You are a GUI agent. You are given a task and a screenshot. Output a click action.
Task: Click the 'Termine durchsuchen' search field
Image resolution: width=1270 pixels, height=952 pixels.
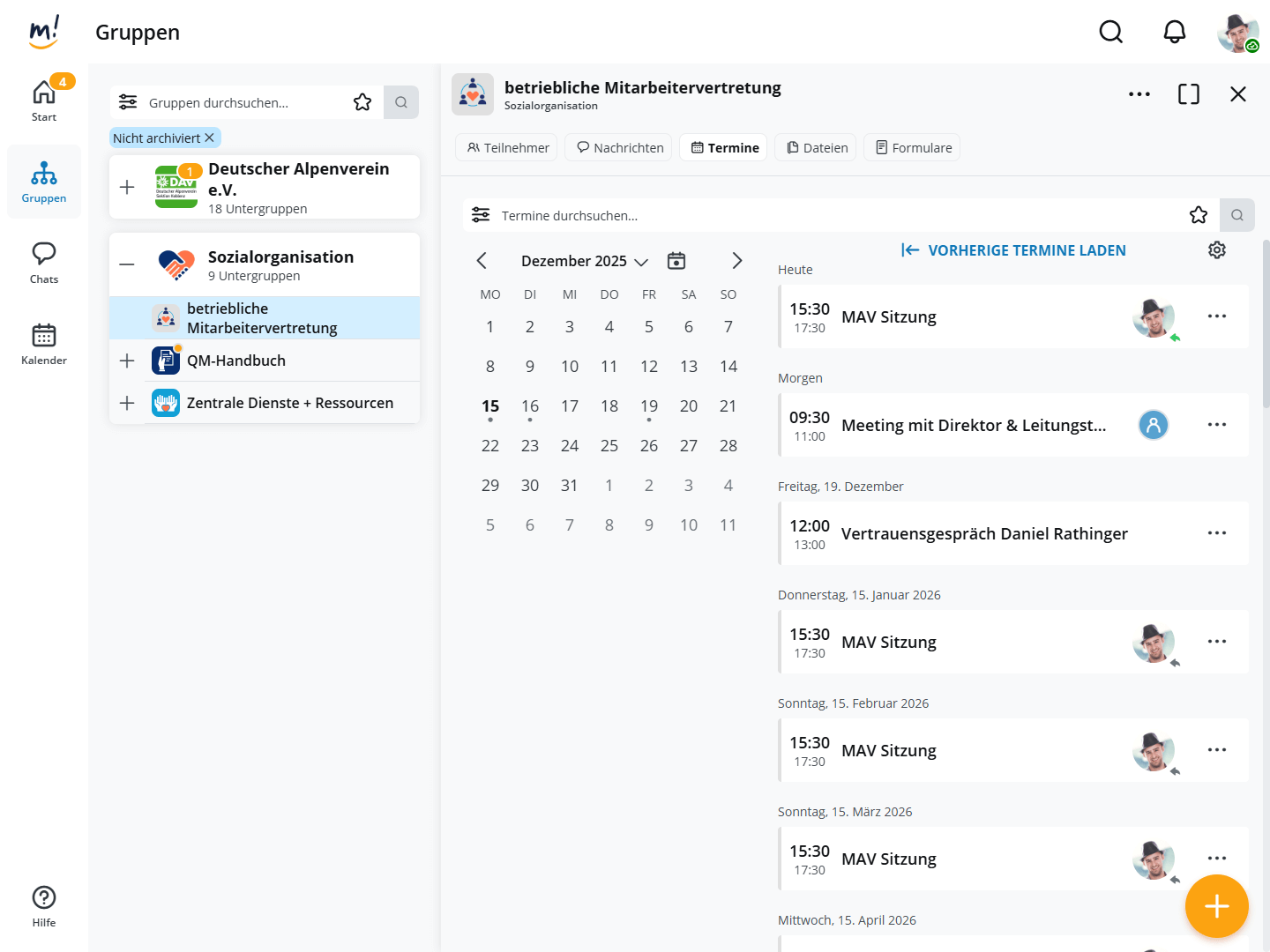click(x=829, y=215)
